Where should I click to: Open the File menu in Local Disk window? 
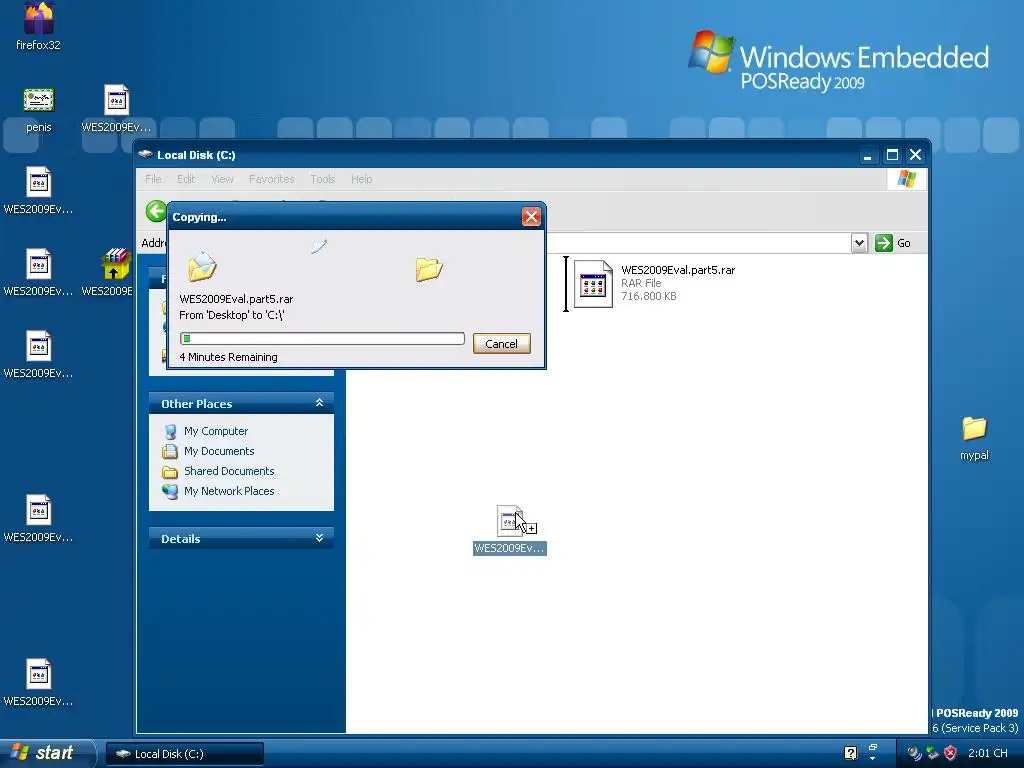tap(153, 179)
